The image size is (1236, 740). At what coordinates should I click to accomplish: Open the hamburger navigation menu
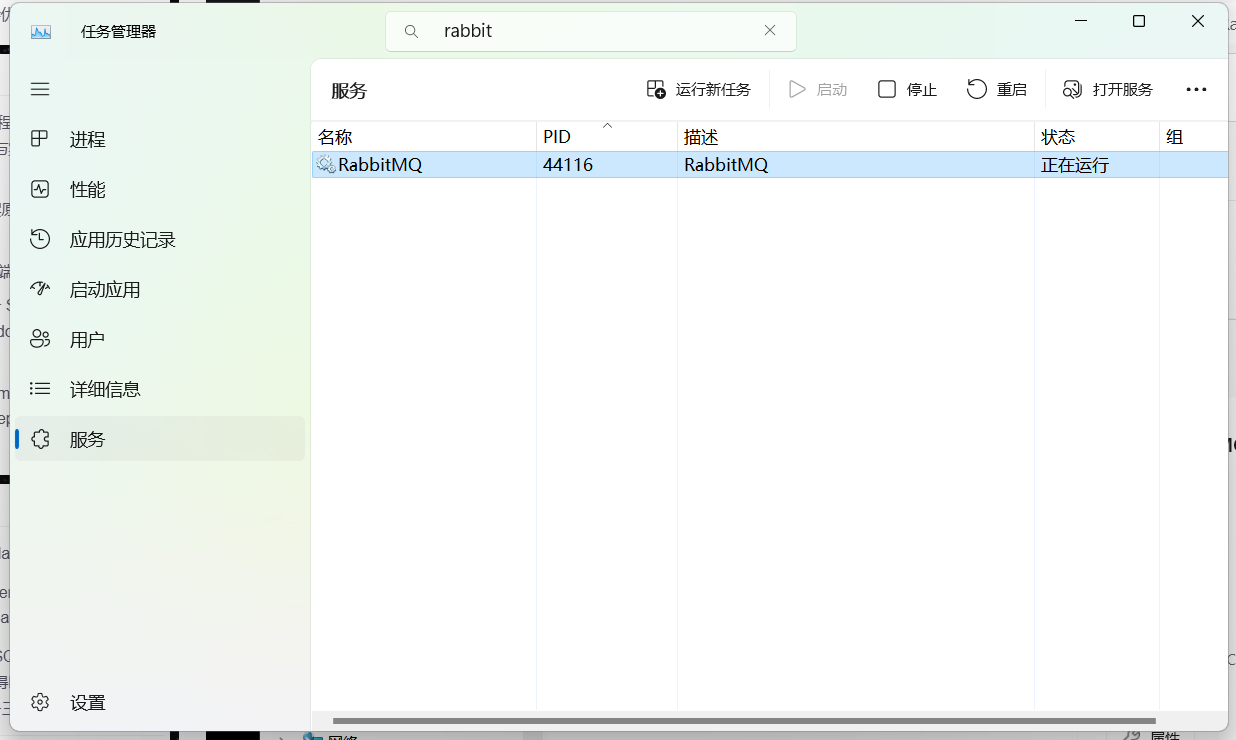(x=40, y=89)
